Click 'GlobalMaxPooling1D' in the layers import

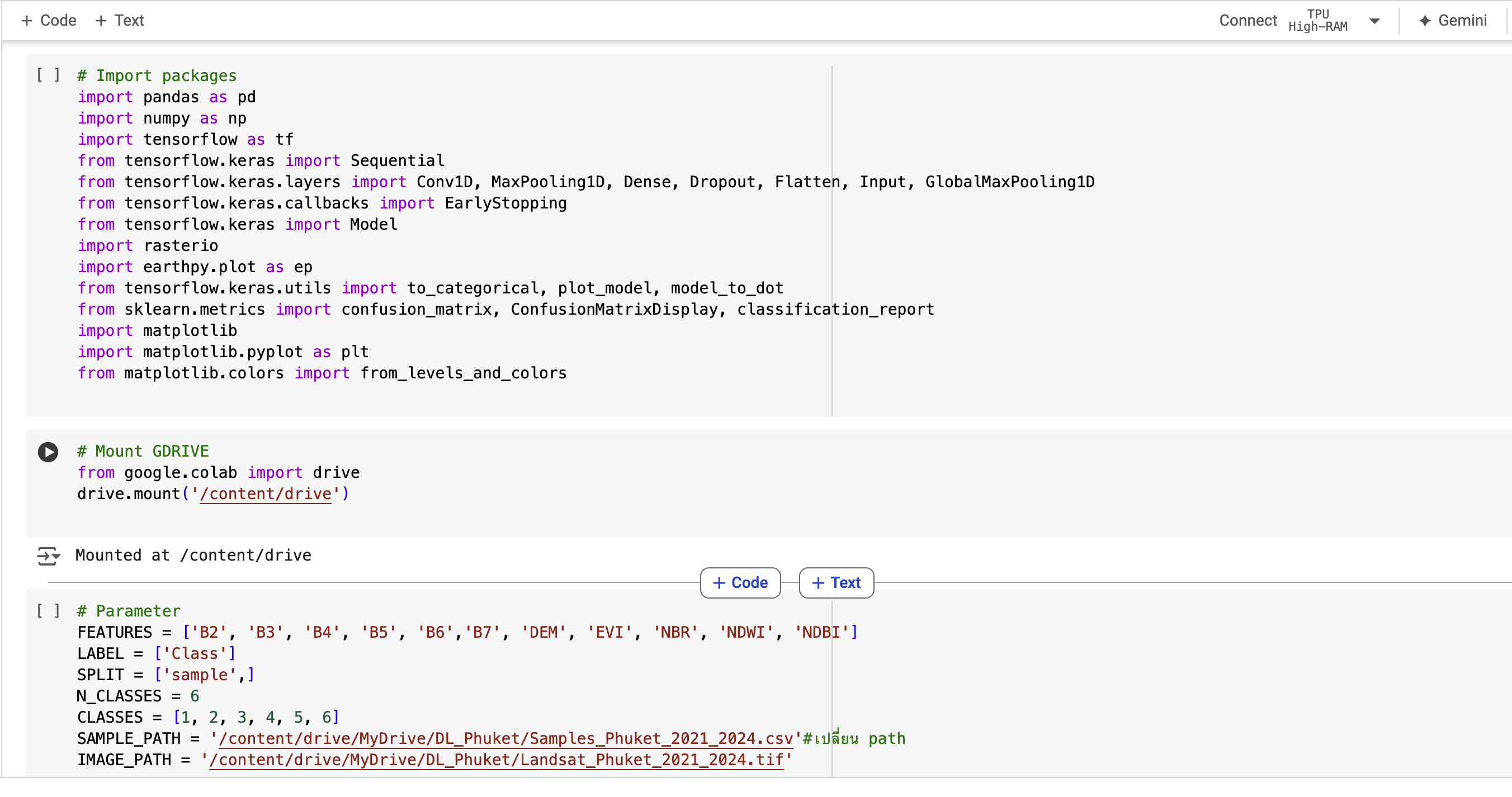click(1009, 182)
